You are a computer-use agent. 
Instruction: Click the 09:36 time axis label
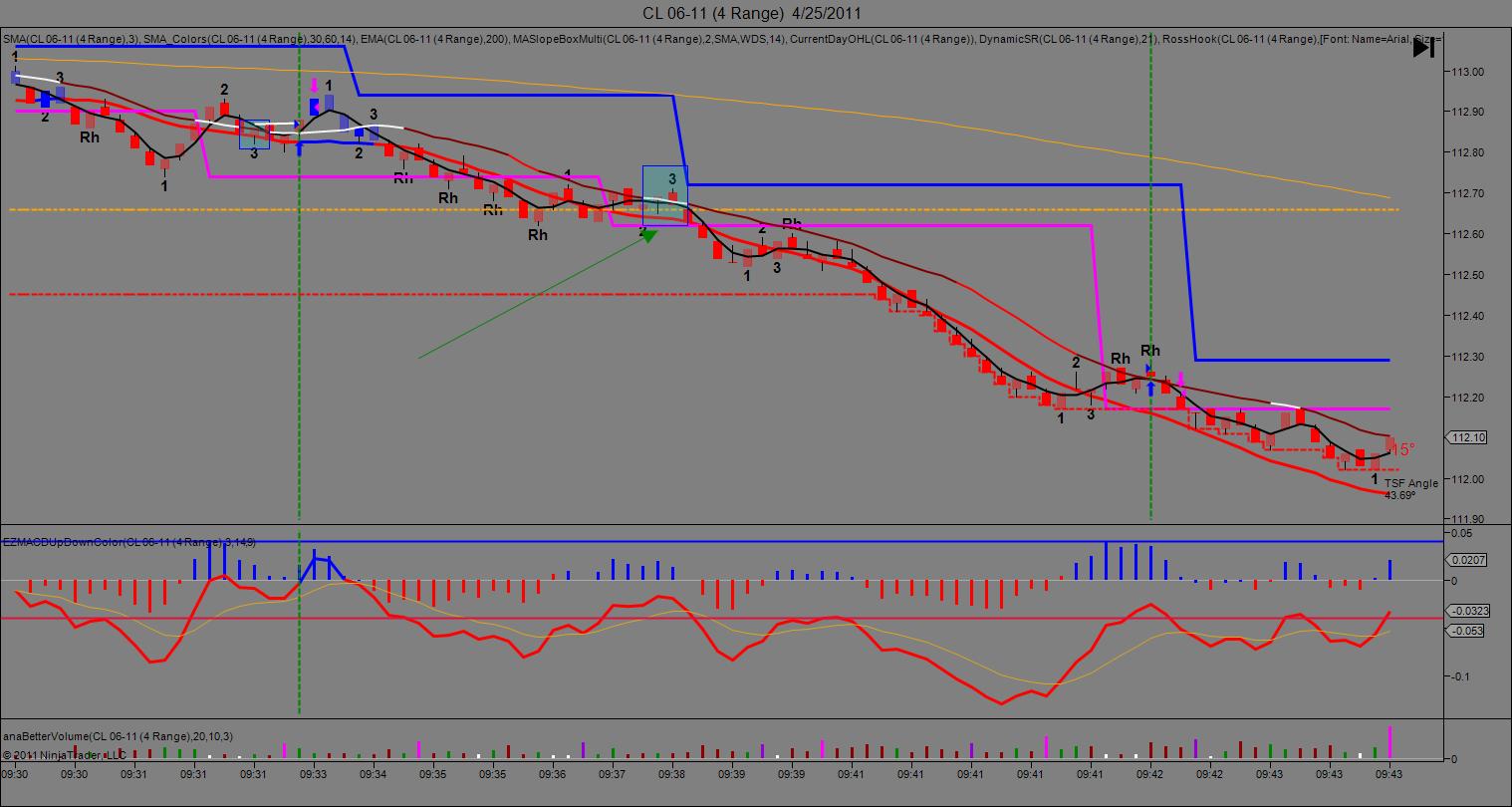click(553, 774)
